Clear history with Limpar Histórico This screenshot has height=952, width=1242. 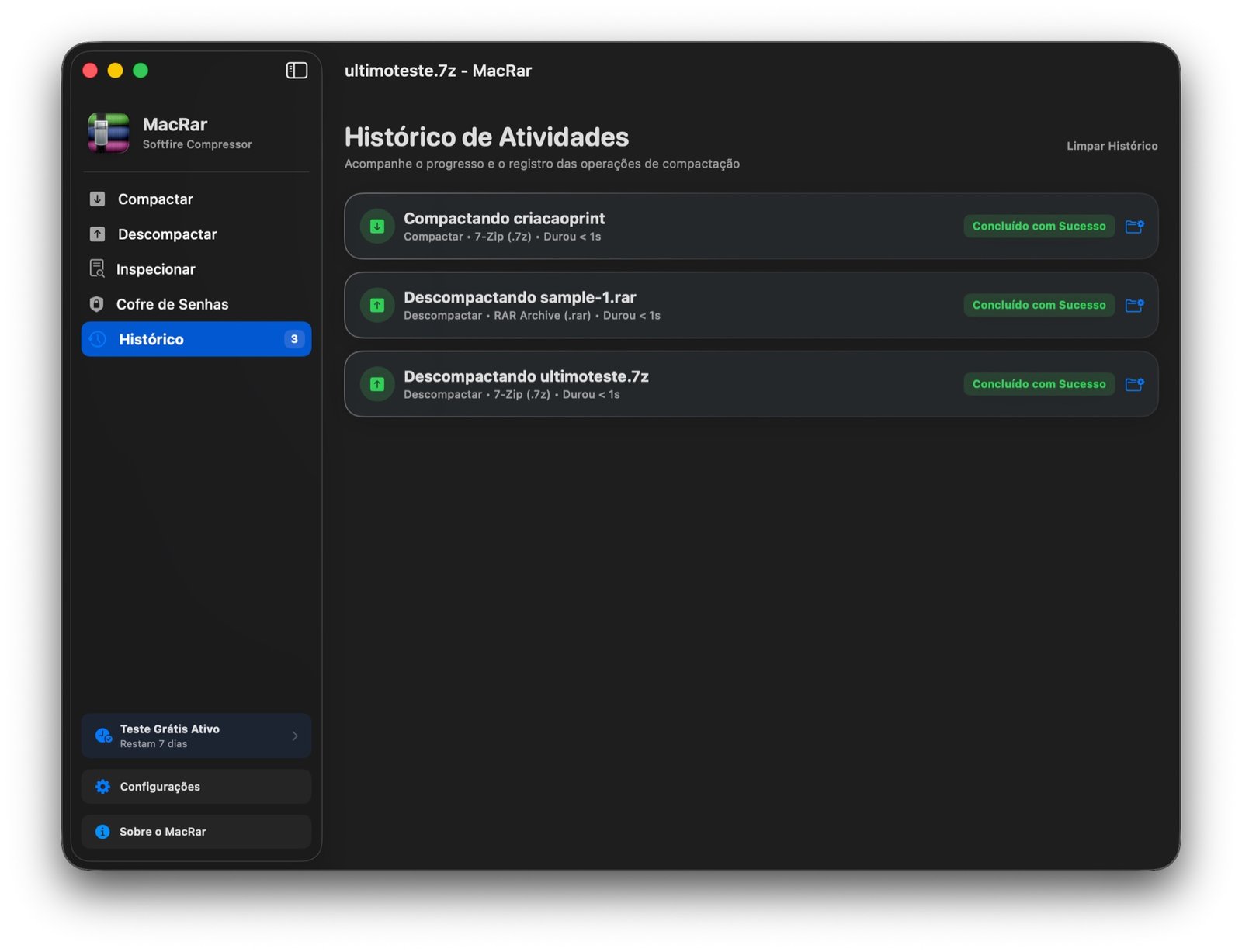1112,146
